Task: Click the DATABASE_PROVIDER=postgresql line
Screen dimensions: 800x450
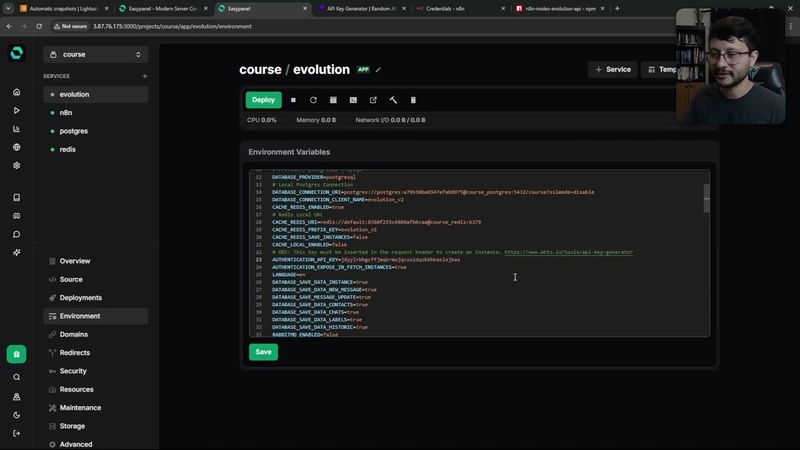Action: 314,177
